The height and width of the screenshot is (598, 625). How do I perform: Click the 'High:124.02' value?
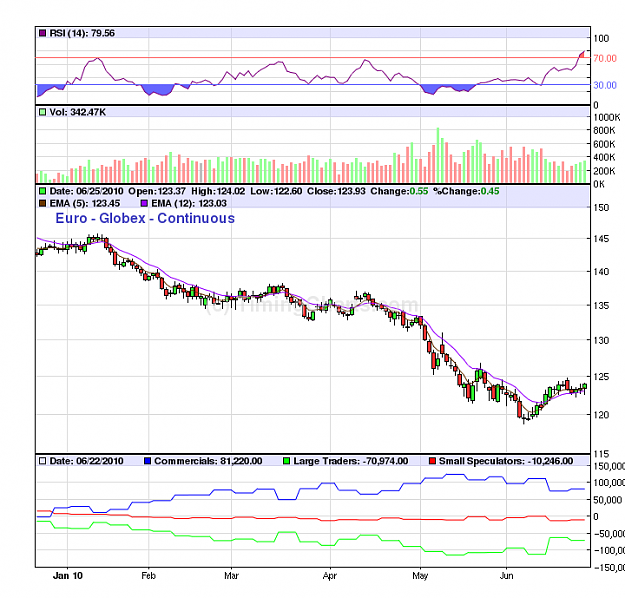click(218, 191)
